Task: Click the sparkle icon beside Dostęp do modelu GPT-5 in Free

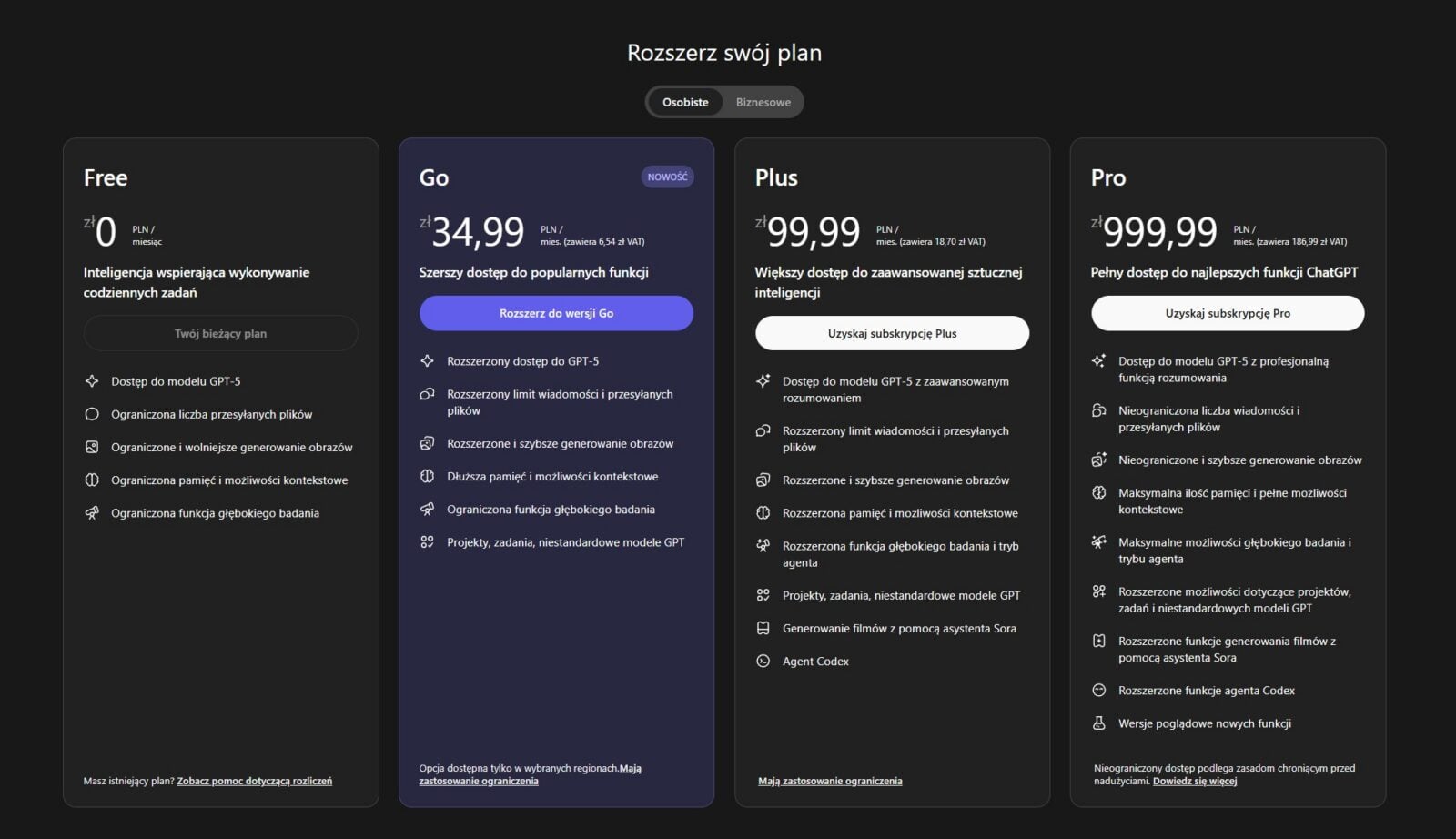Action: click(x=92, y=381)
